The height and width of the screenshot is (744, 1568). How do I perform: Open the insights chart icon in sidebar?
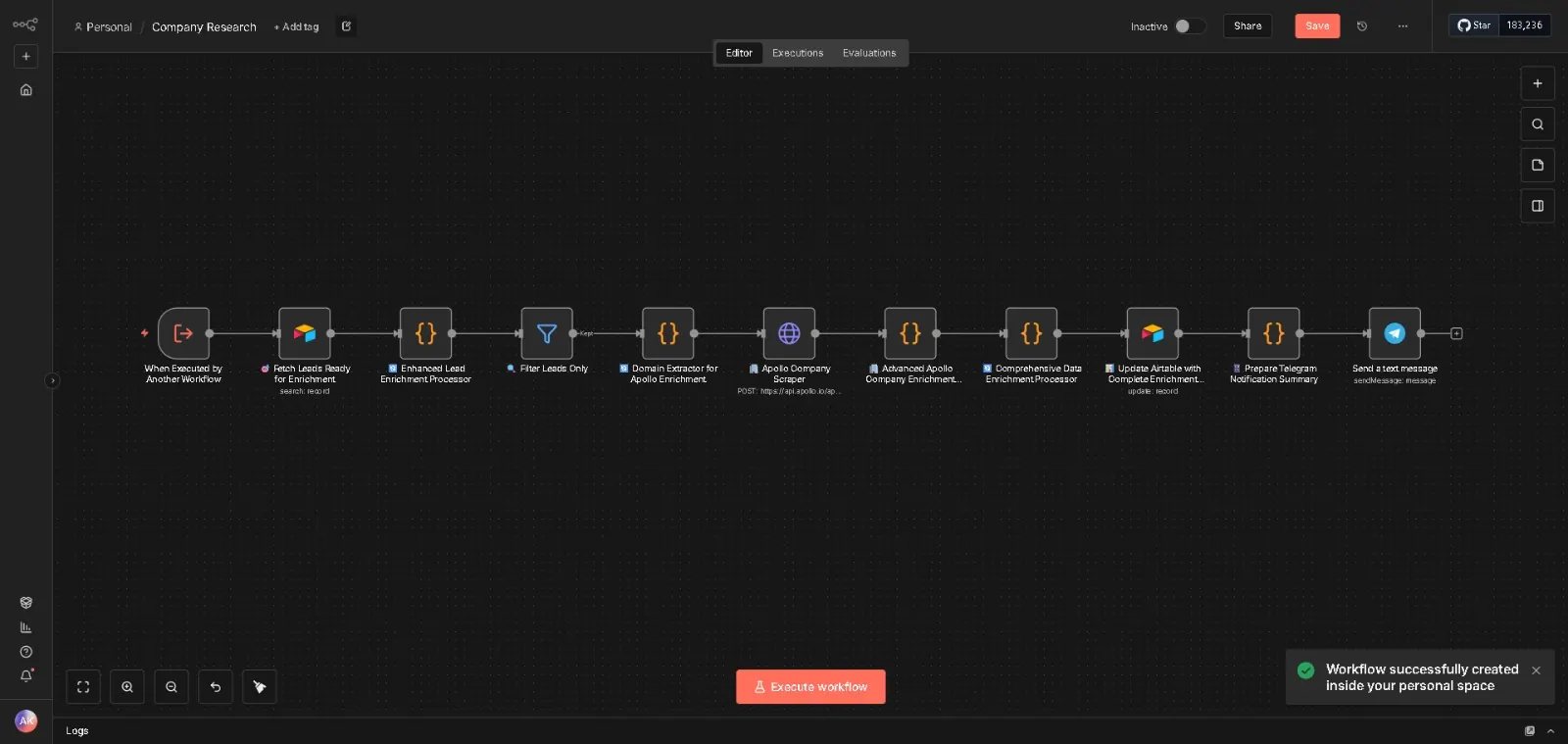26,627
